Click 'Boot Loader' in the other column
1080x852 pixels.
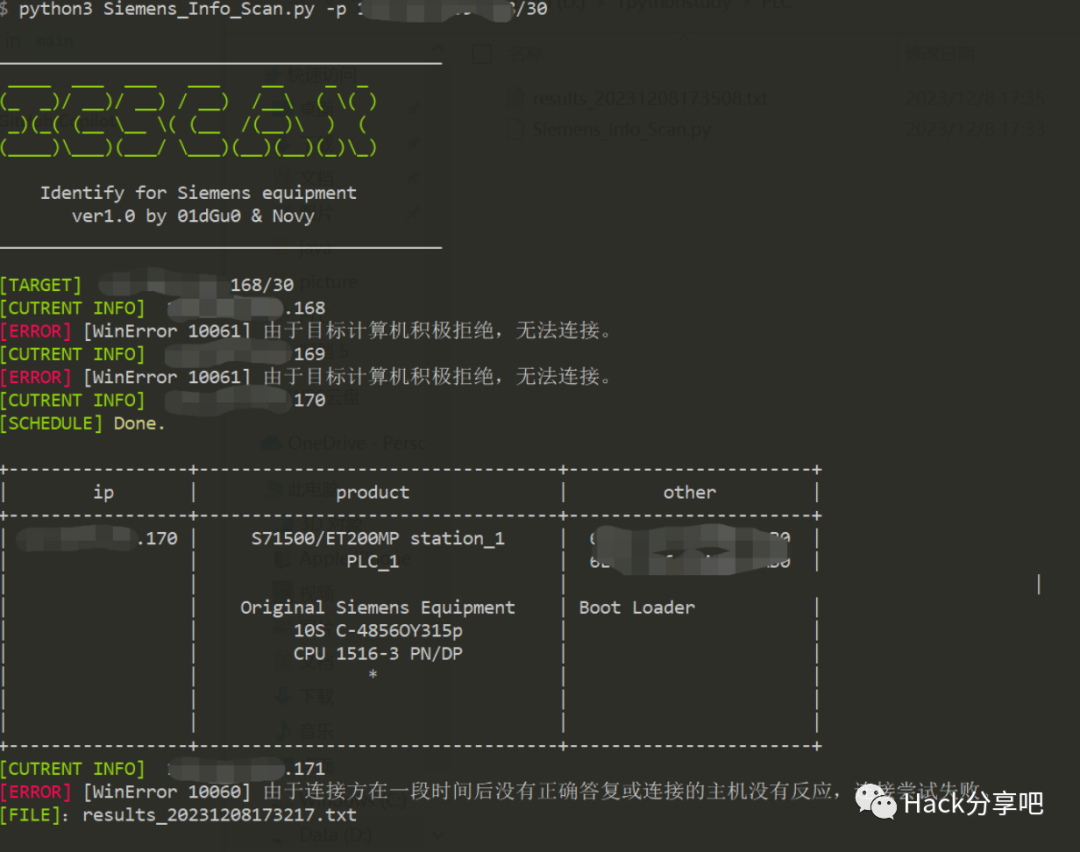click(x=637, y=607)
